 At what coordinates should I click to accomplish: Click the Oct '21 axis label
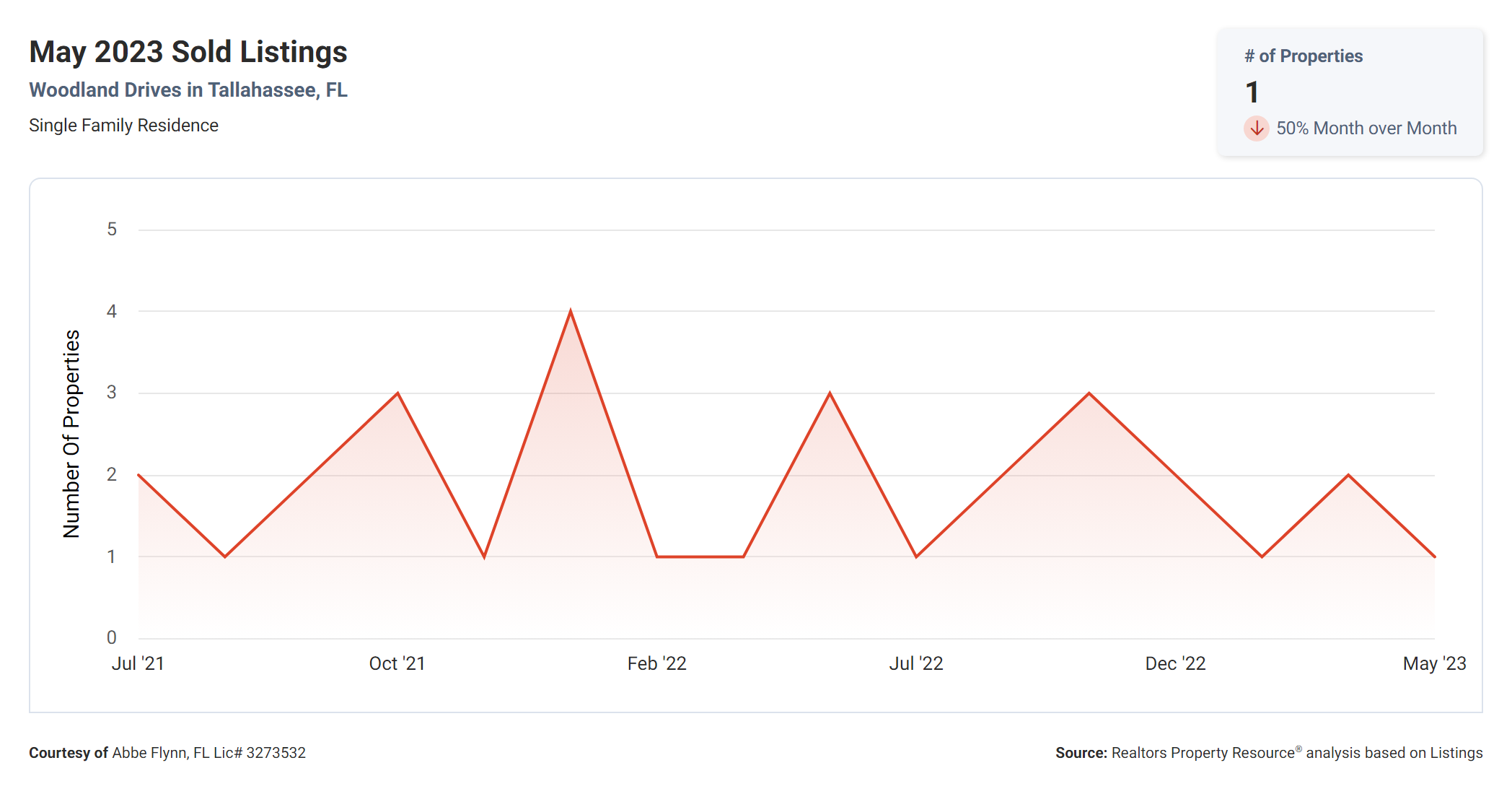point(397,663)
